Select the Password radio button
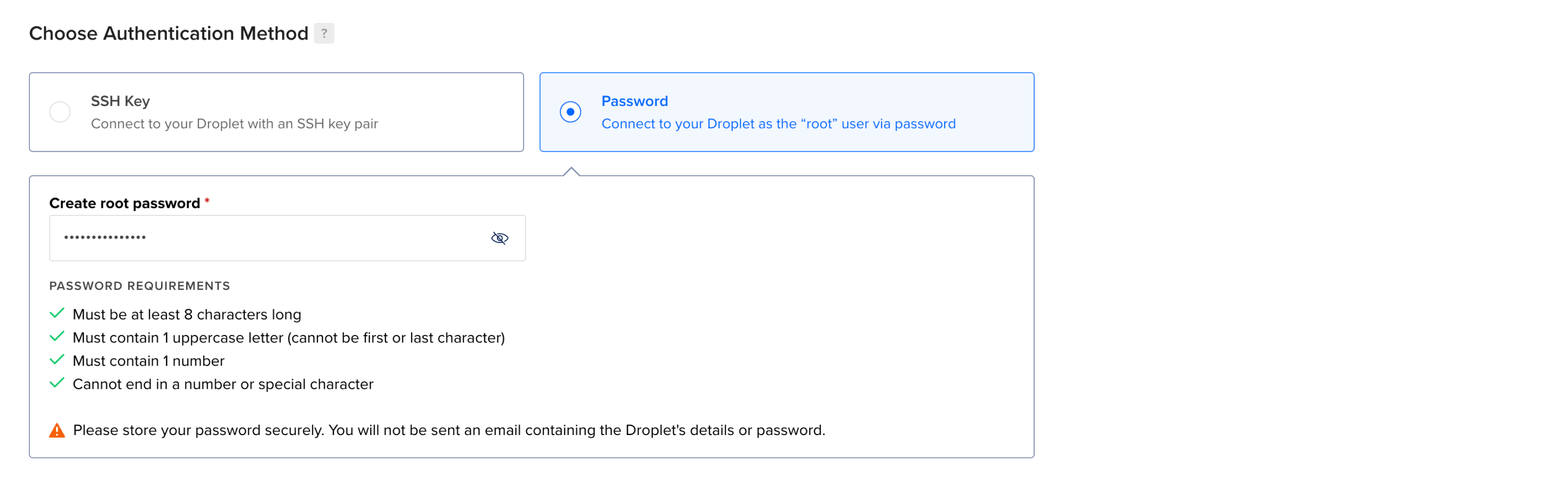 pyautogui.click(x=570, y=111)
